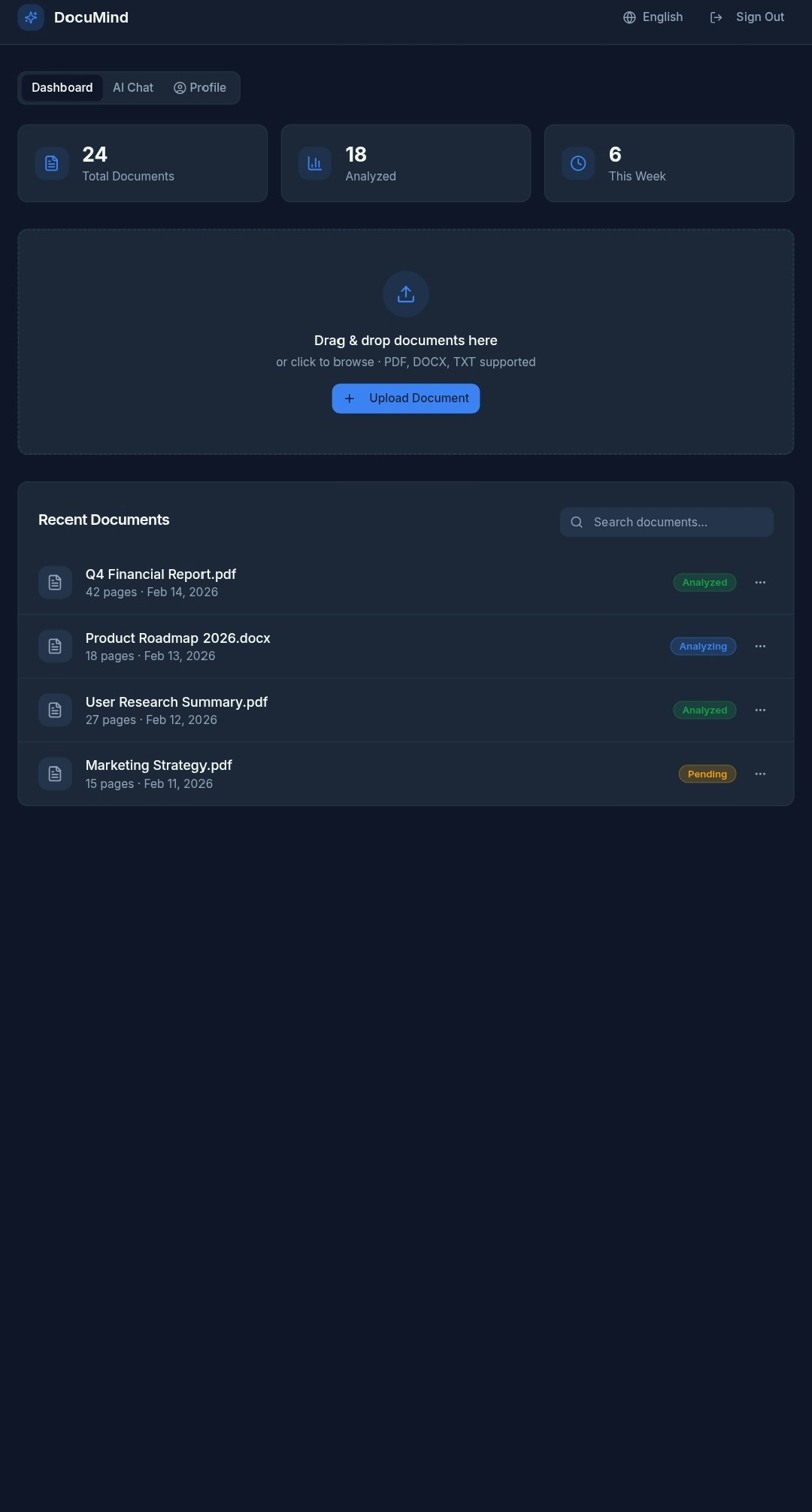Click the Profile person icon
The height and width of the screenshot is (1512, 812).
point(180,88)
